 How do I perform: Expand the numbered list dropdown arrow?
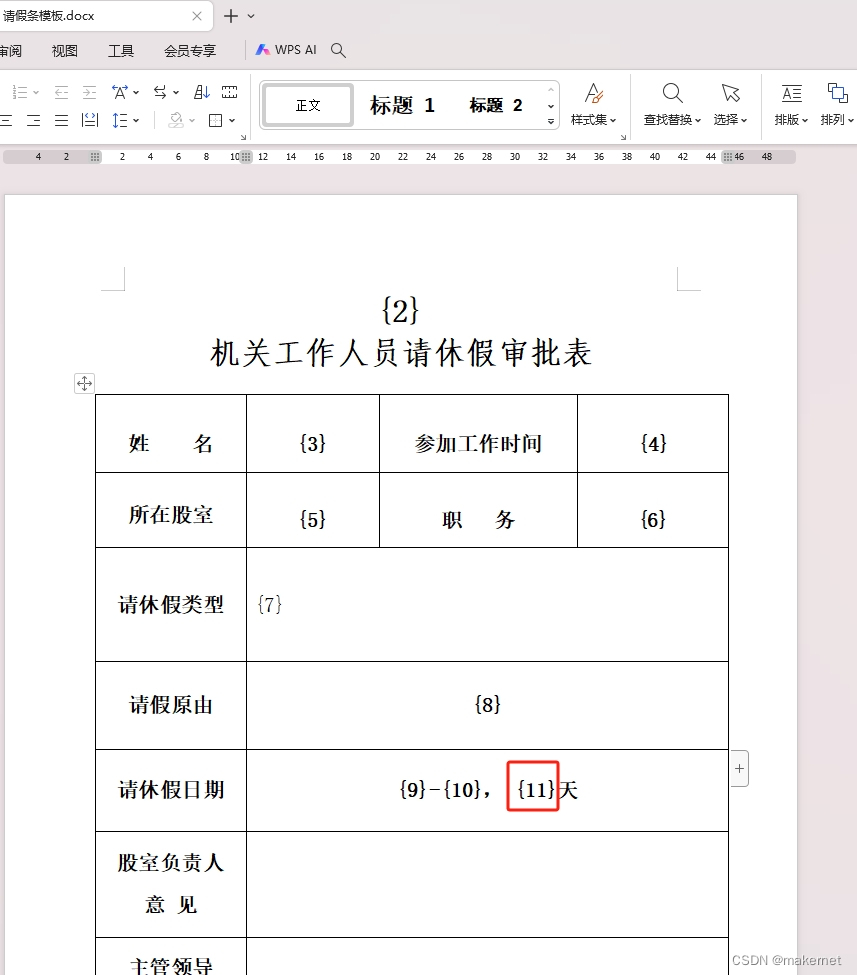[x=36, y=93]
